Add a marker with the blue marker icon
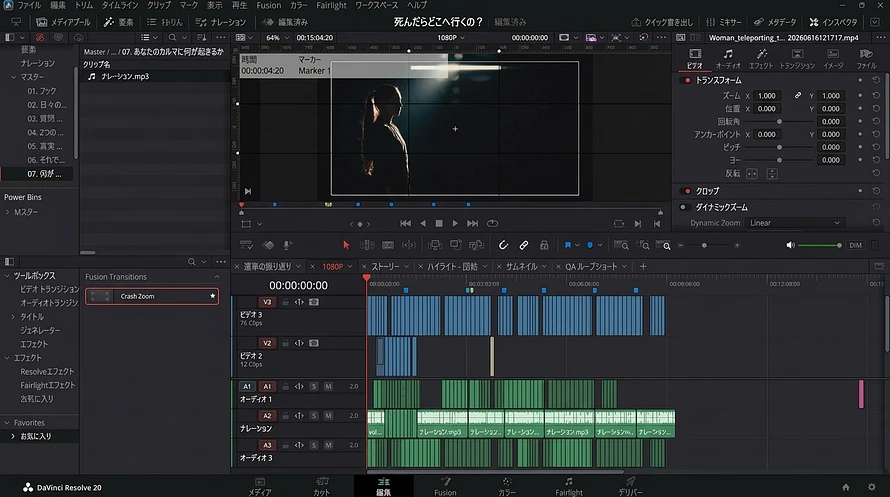This screenshot has height=497, width=890. point(590,245)
